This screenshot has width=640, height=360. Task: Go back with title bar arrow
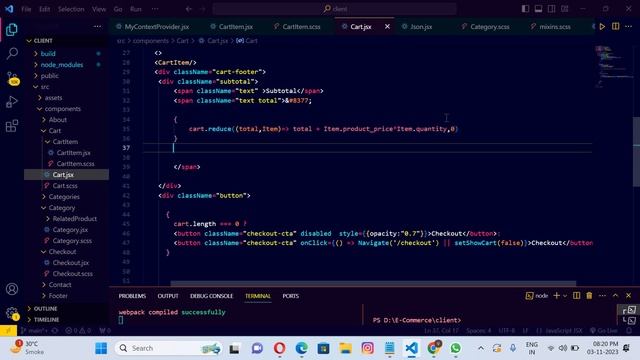189,9
